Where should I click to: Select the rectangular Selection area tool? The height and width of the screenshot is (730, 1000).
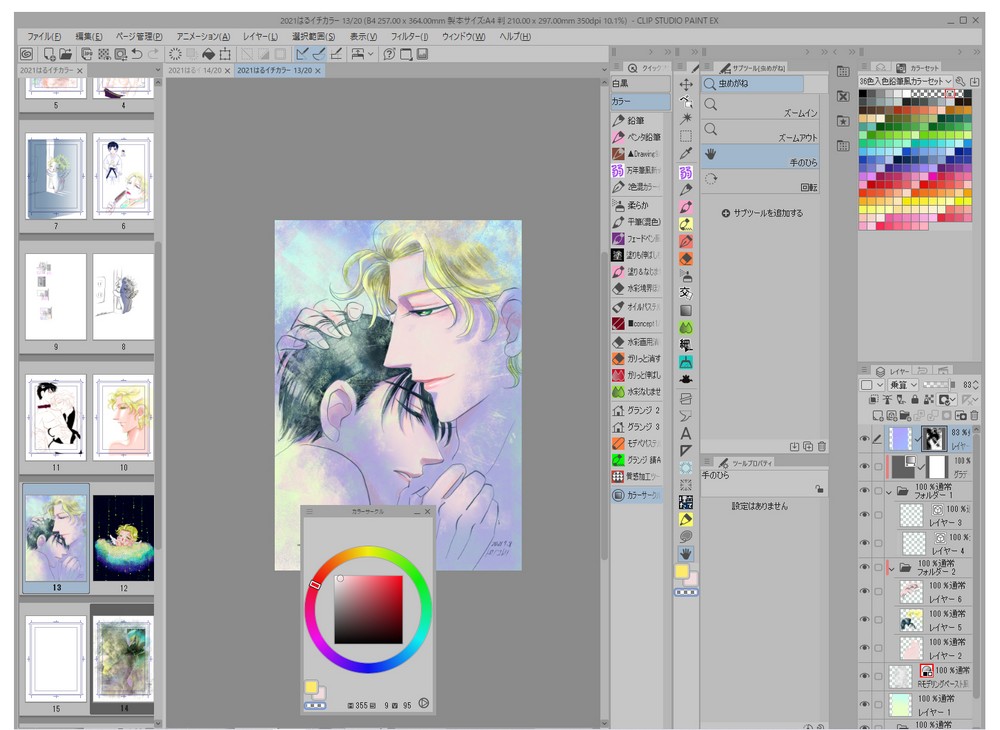(686, 136)
